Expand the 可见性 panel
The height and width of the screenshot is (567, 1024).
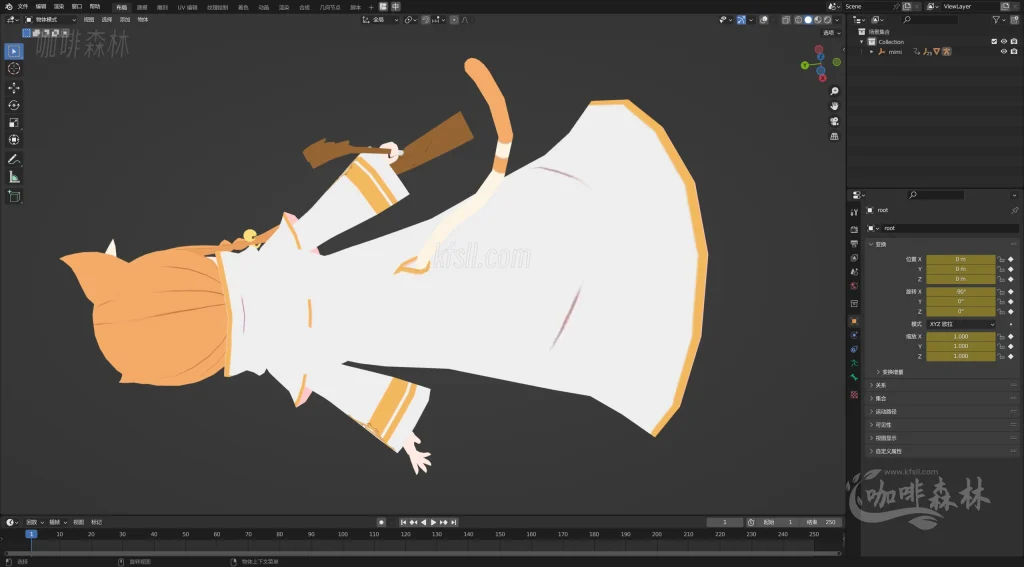point(883,425)
